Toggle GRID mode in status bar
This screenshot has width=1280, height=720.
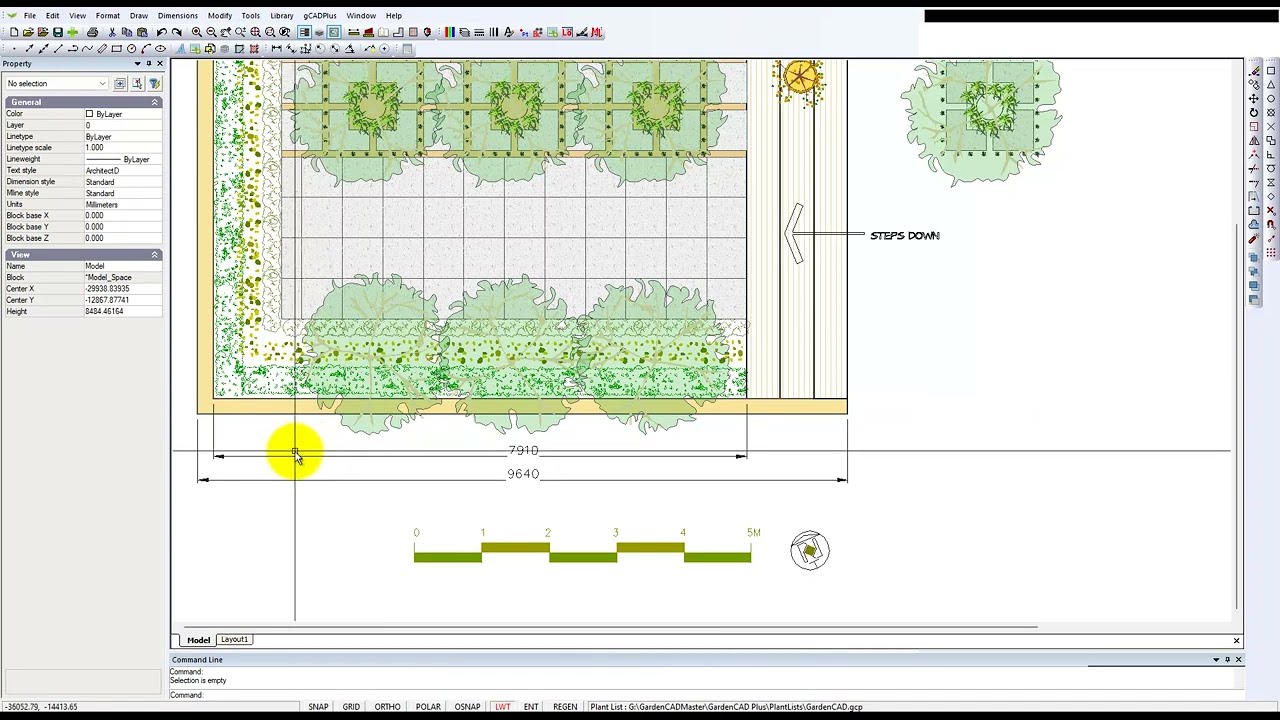coord(351,707)
